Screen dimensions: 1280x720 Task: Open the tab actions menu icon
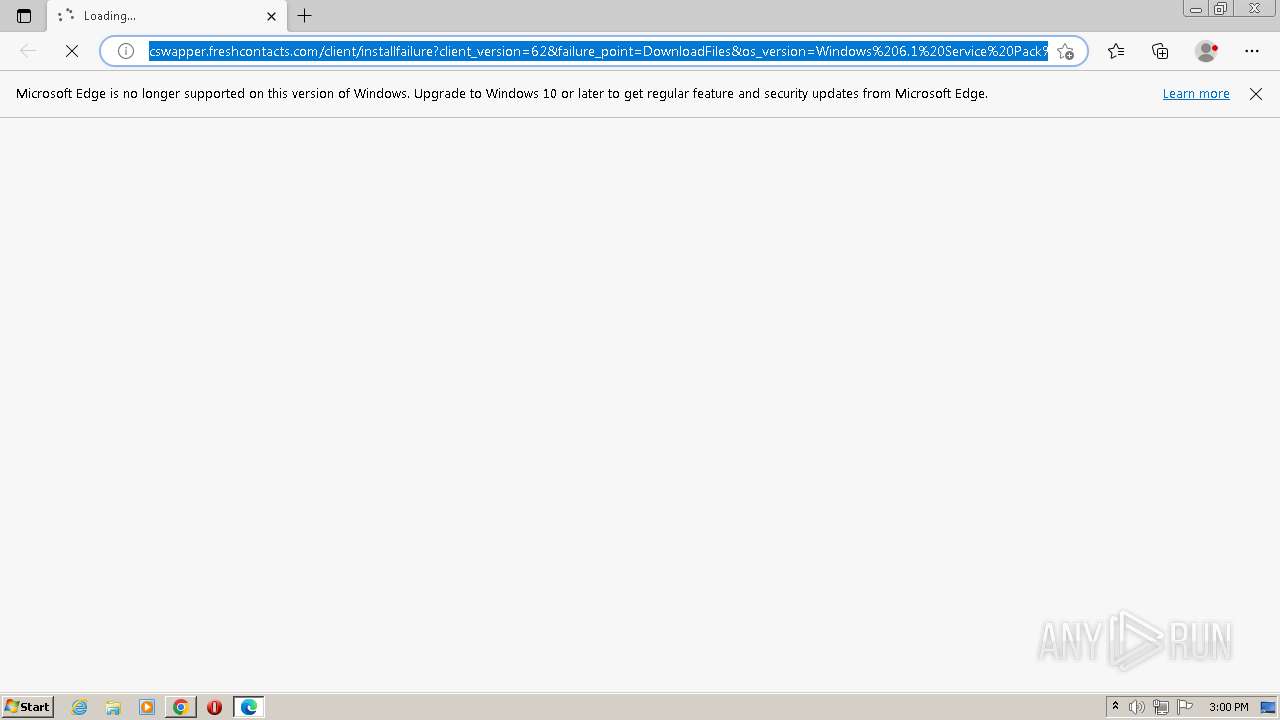[x=24, y=16]
